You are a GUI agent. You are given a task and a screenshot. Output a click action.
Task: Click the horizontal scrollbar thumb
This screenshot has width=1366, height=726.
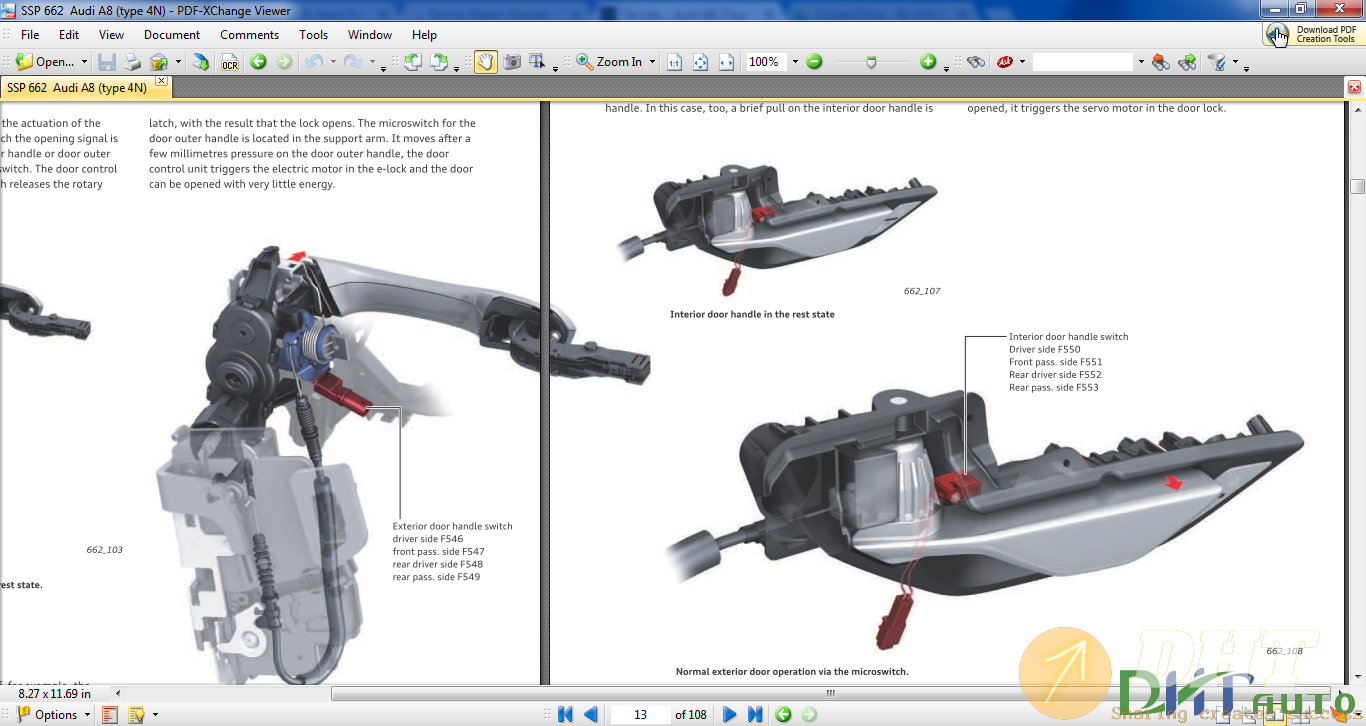point(830,693)
